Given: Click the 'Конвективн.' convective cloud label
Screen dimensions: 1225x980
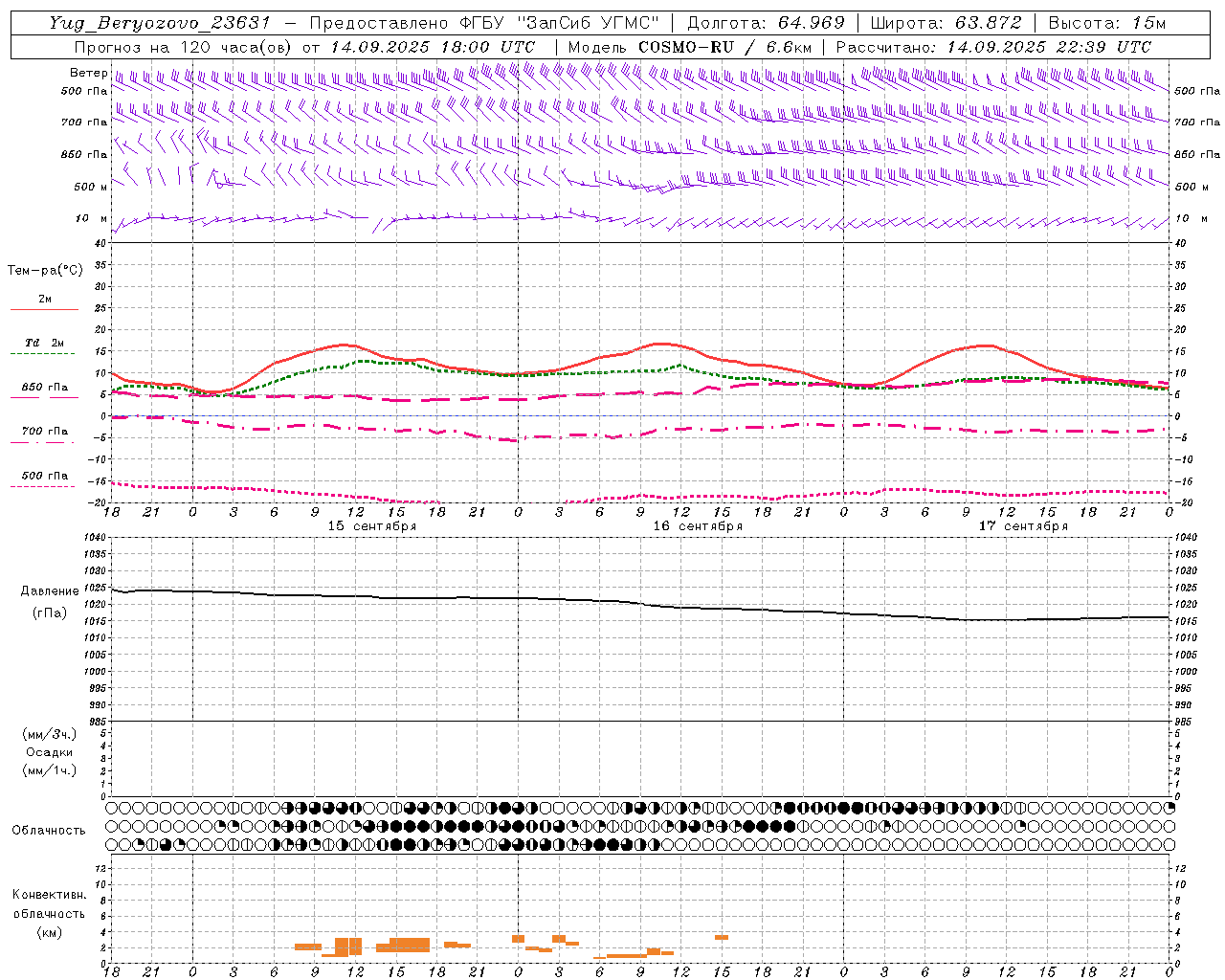Looking at the screenshot, I should (x=49, y=895).
